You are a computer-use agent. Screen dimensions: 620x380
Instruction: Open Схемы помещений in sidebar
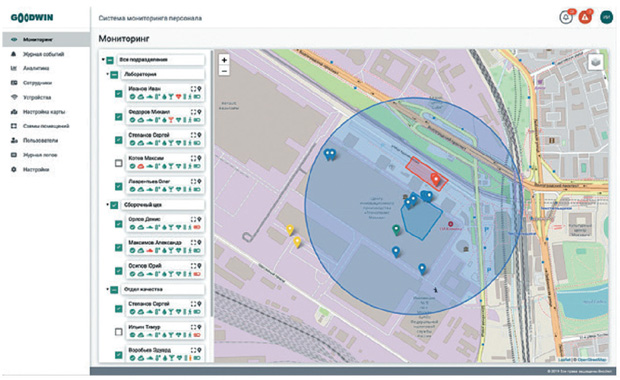click(x=46, y=126)
